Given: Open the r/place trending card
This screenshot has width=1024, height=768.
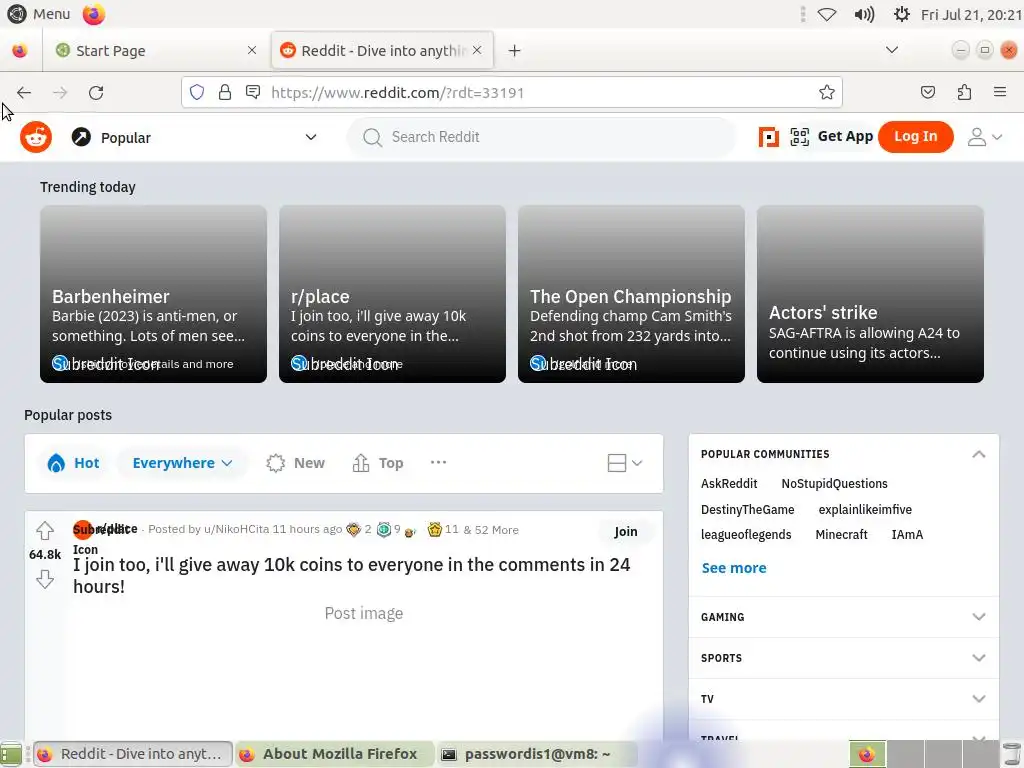Looking at the screenshot, I should click(392, 294).
